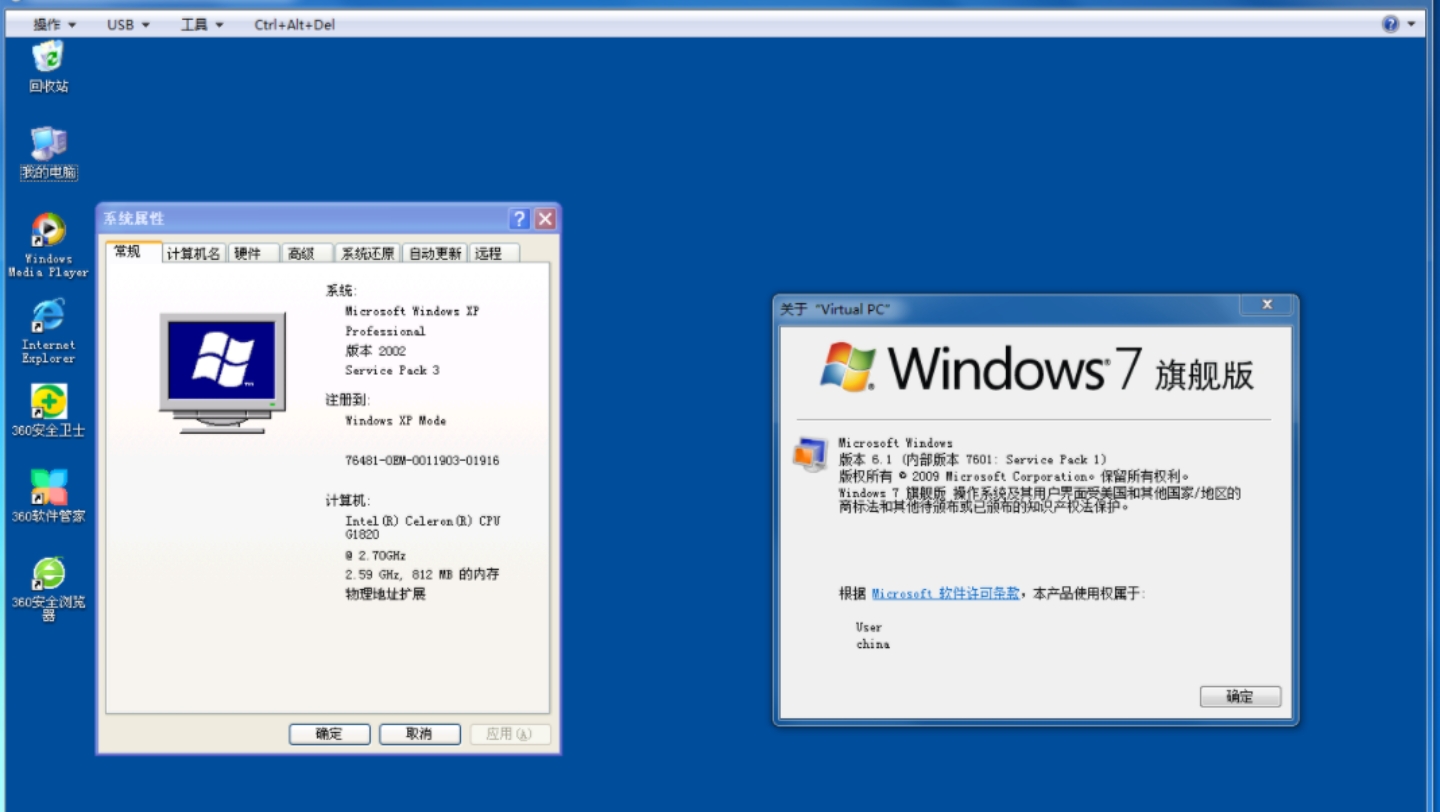This screenshot has height=812, width=1440.
Task: Switch to the 常规 tab
Action: 133,252
